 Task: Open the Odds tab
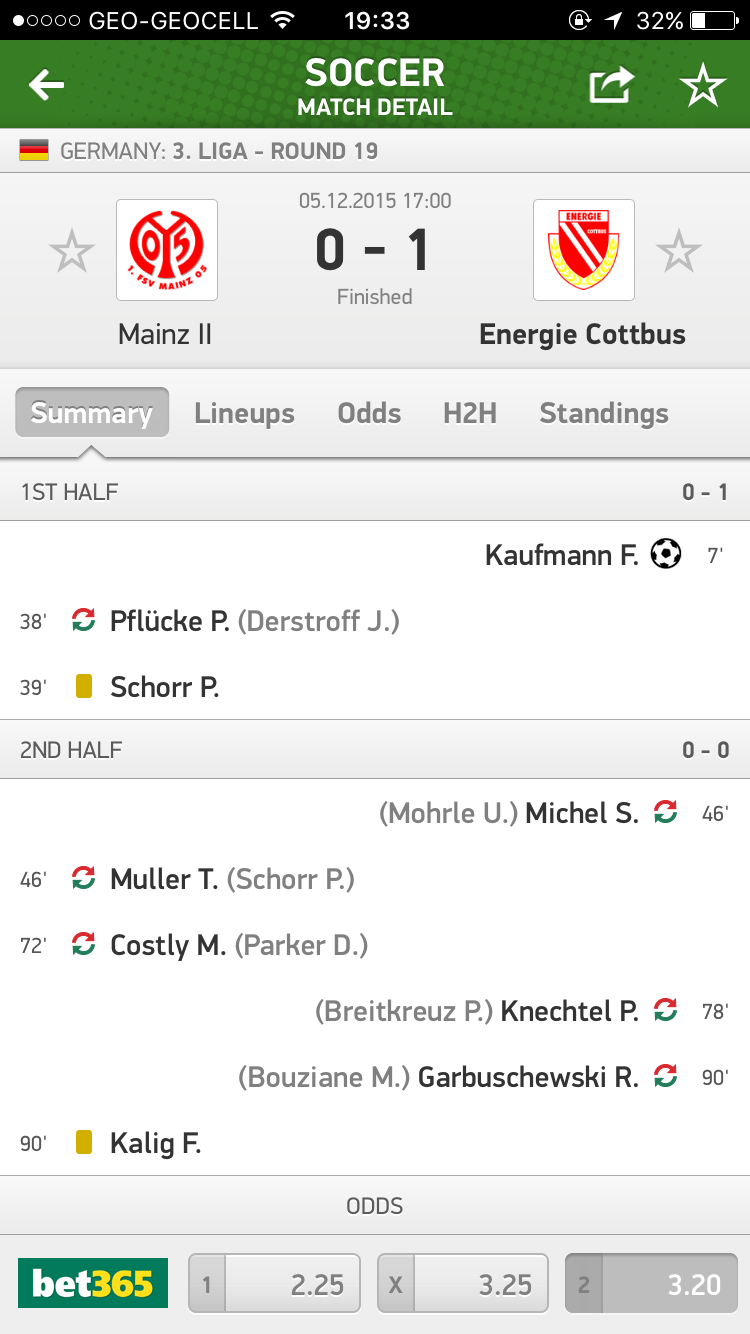(369, 413)
